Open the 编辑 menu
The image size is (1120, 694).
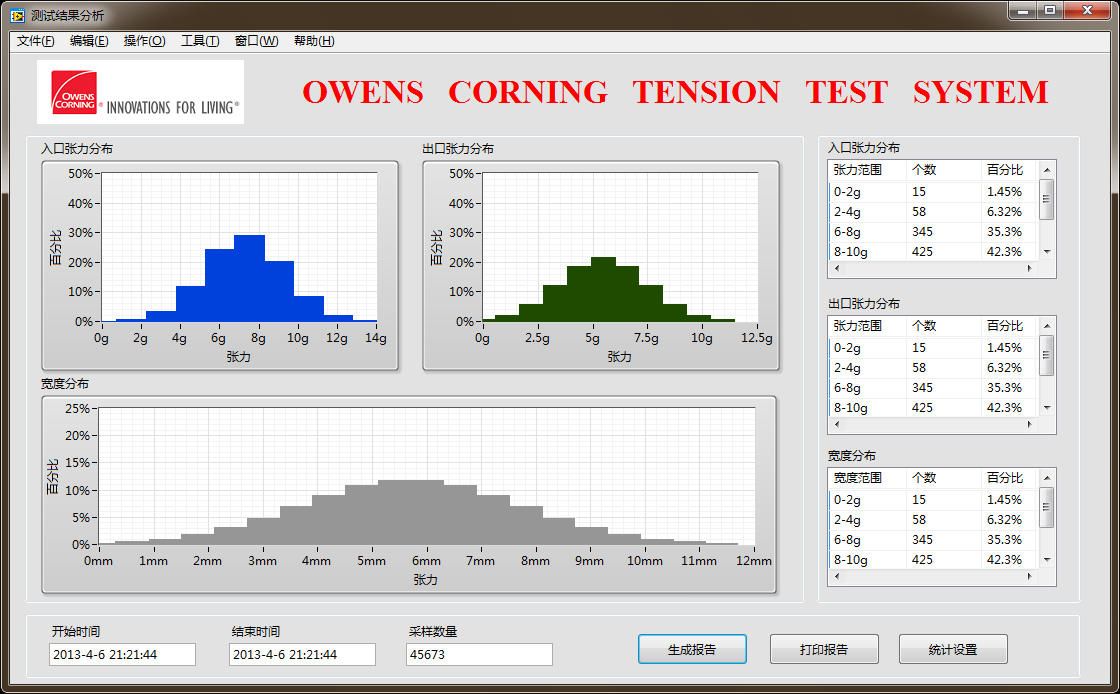tap(89, 41)
